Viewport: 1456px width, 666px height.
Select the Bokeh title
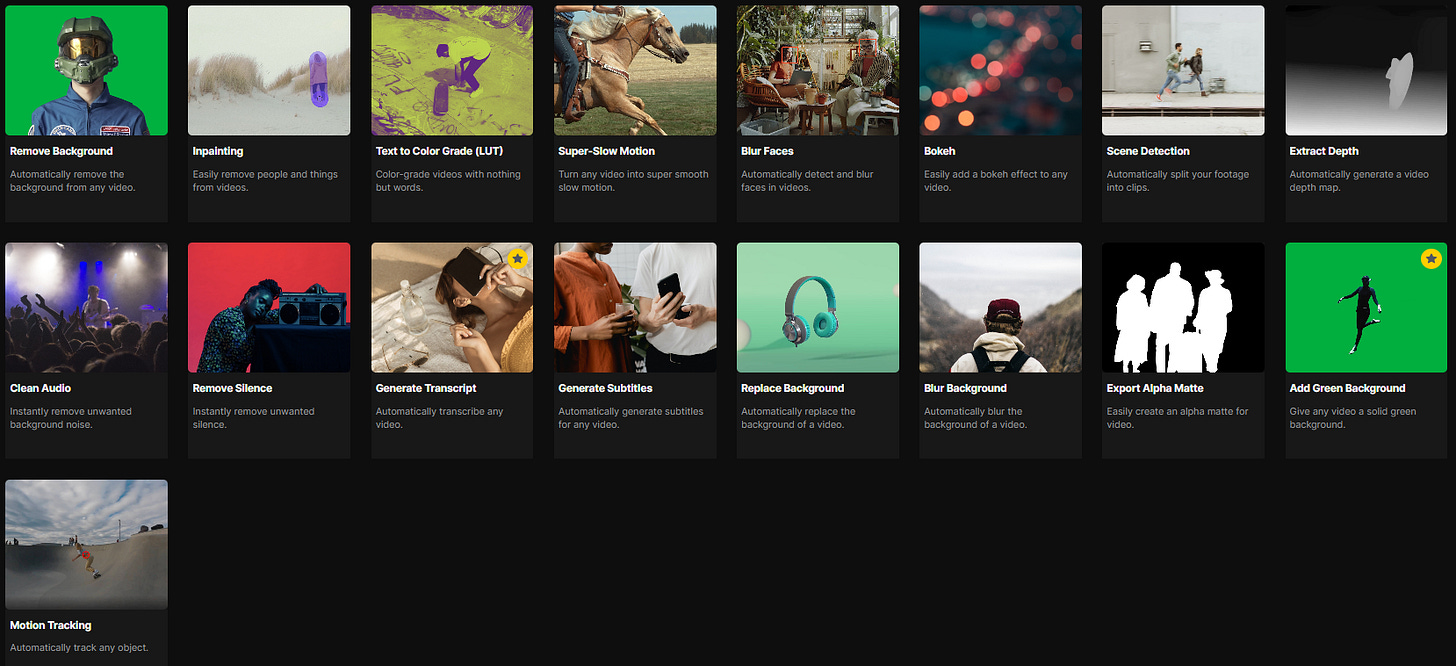pos(940,151)
